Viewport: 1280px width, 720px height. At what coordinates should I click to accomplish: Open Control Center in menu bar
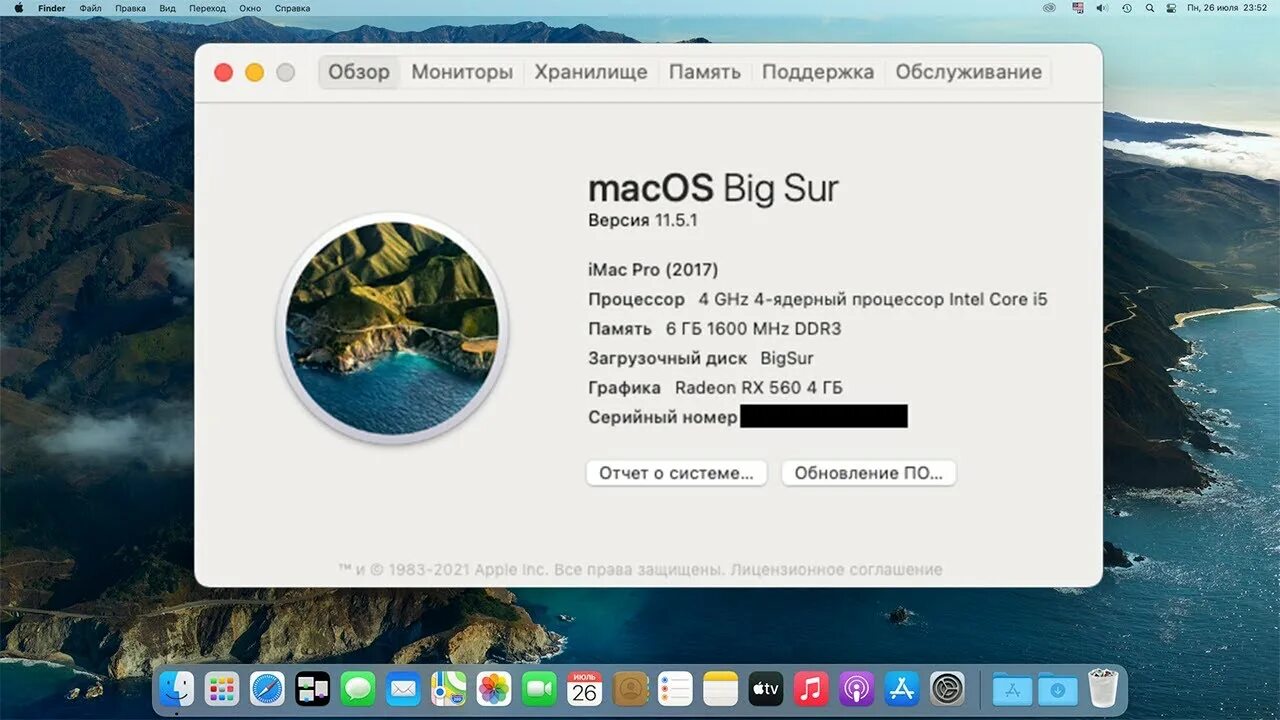tap(1171, 8)
